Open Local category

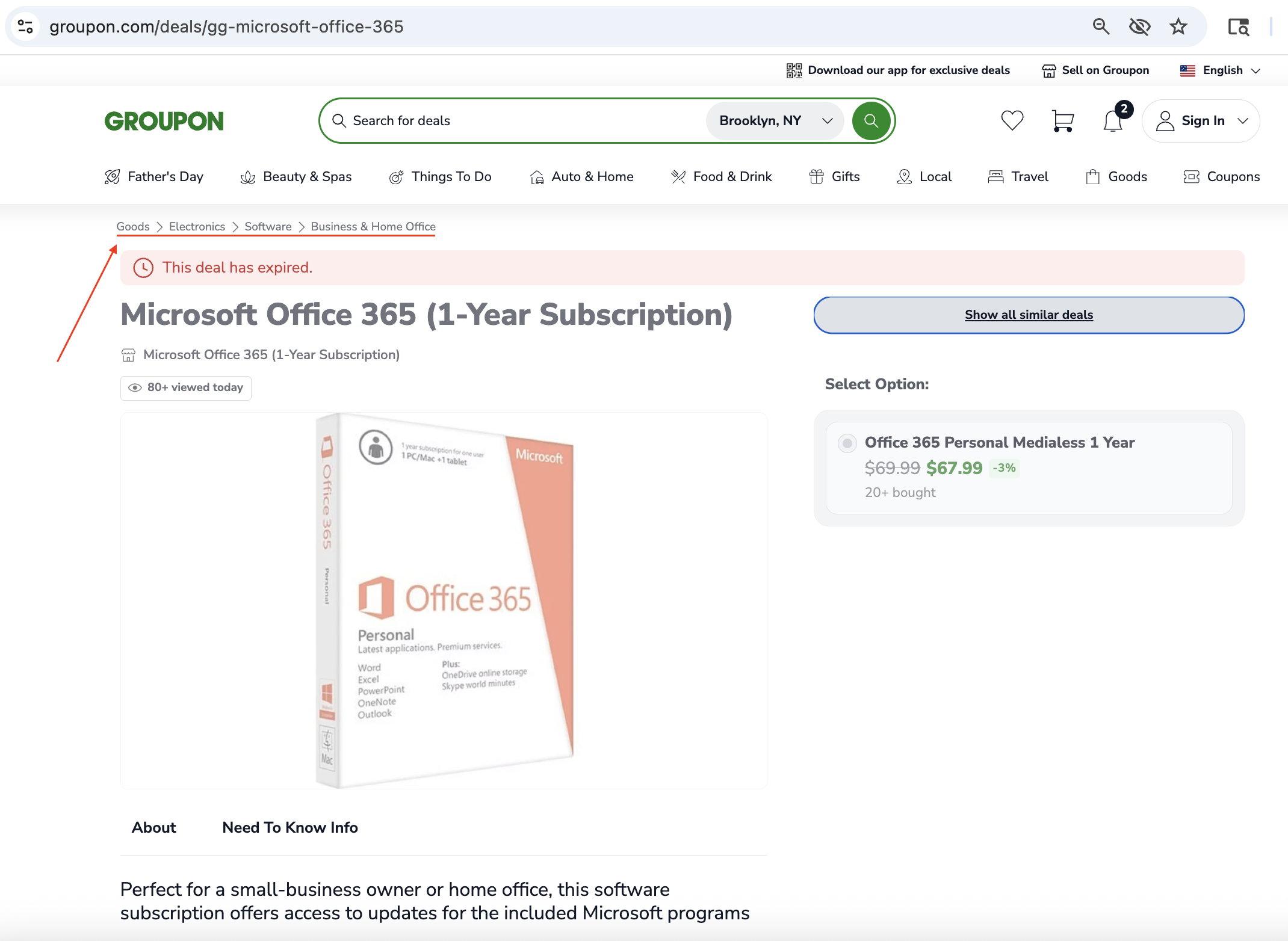click(924, 176)
